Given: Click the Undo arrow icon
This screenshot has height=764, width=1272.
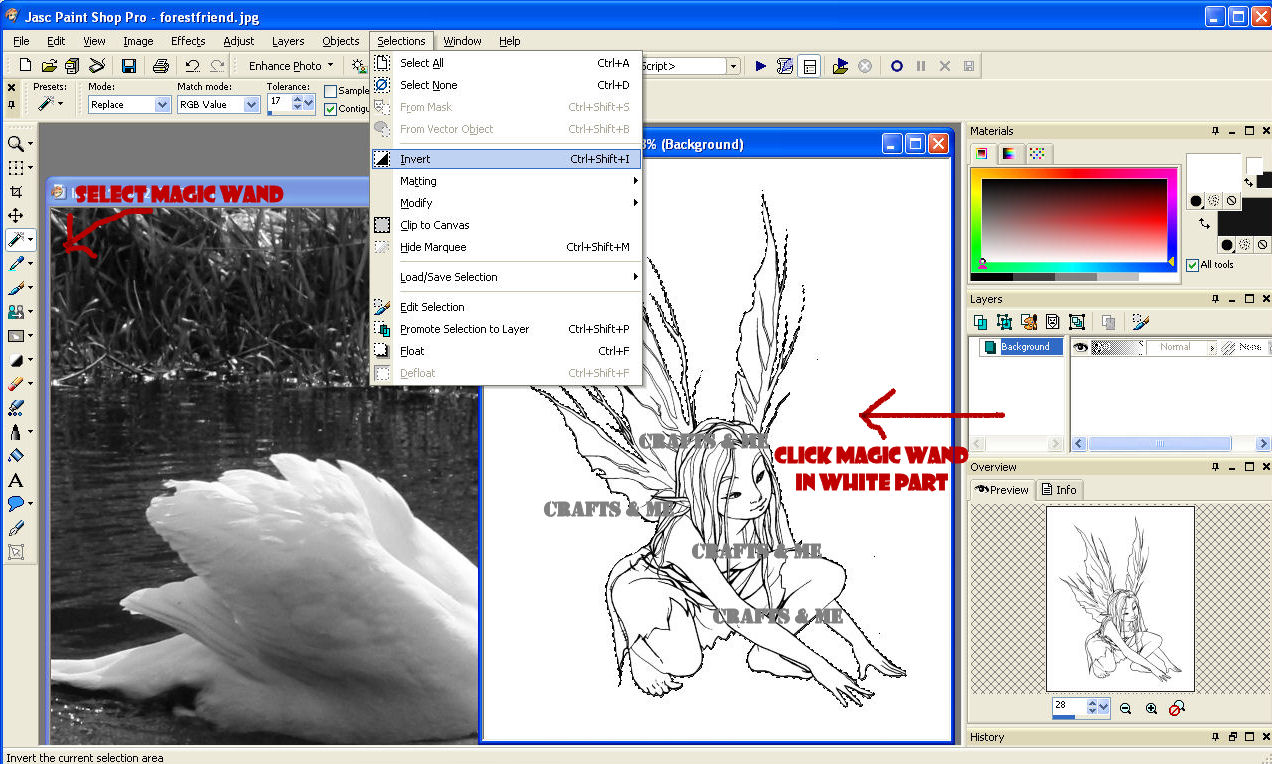Looking at the screenshot, I should click(x=192, y=66).
